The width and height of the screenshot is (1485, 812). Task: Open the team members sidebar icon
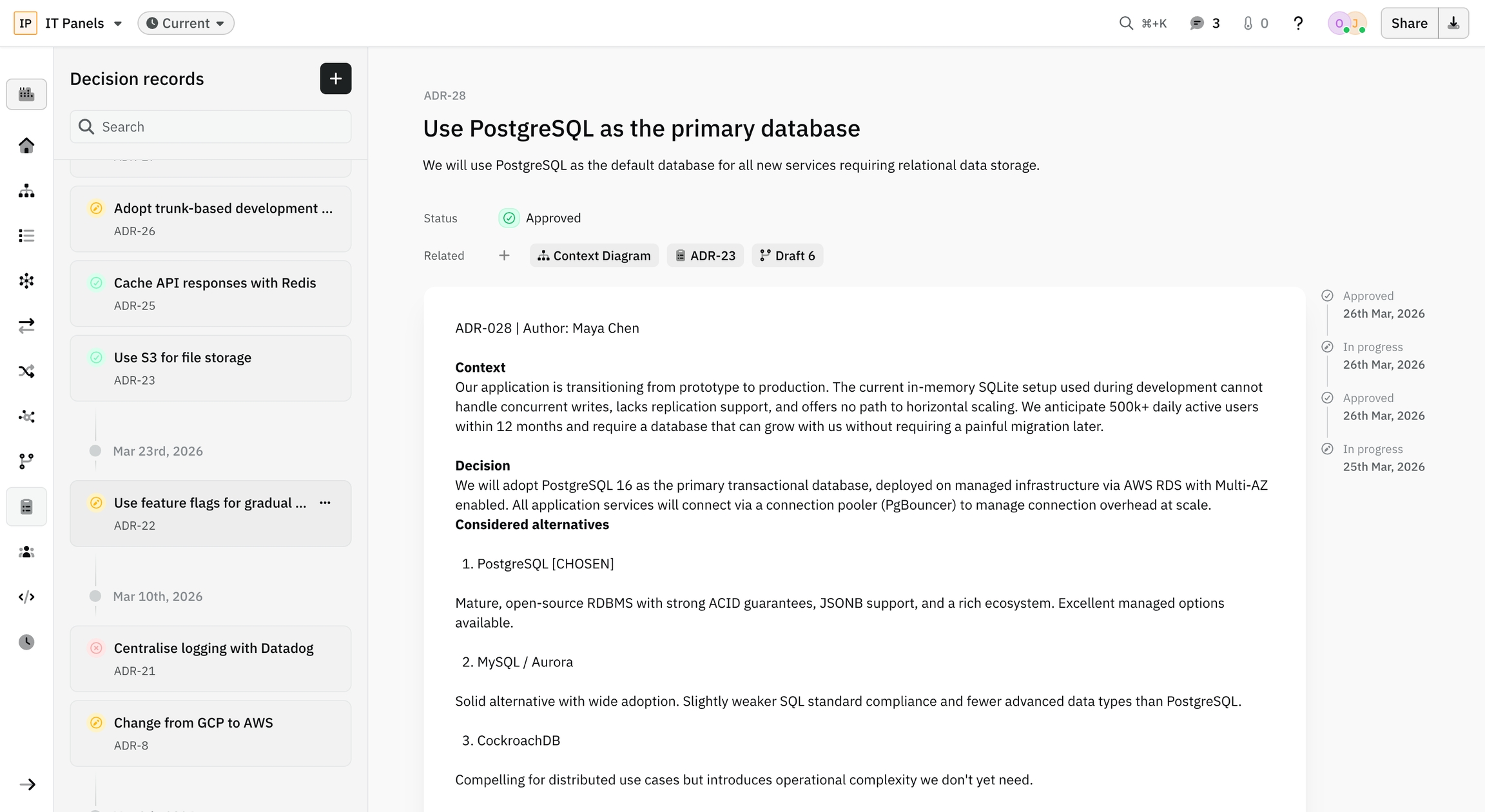(26, 552)
